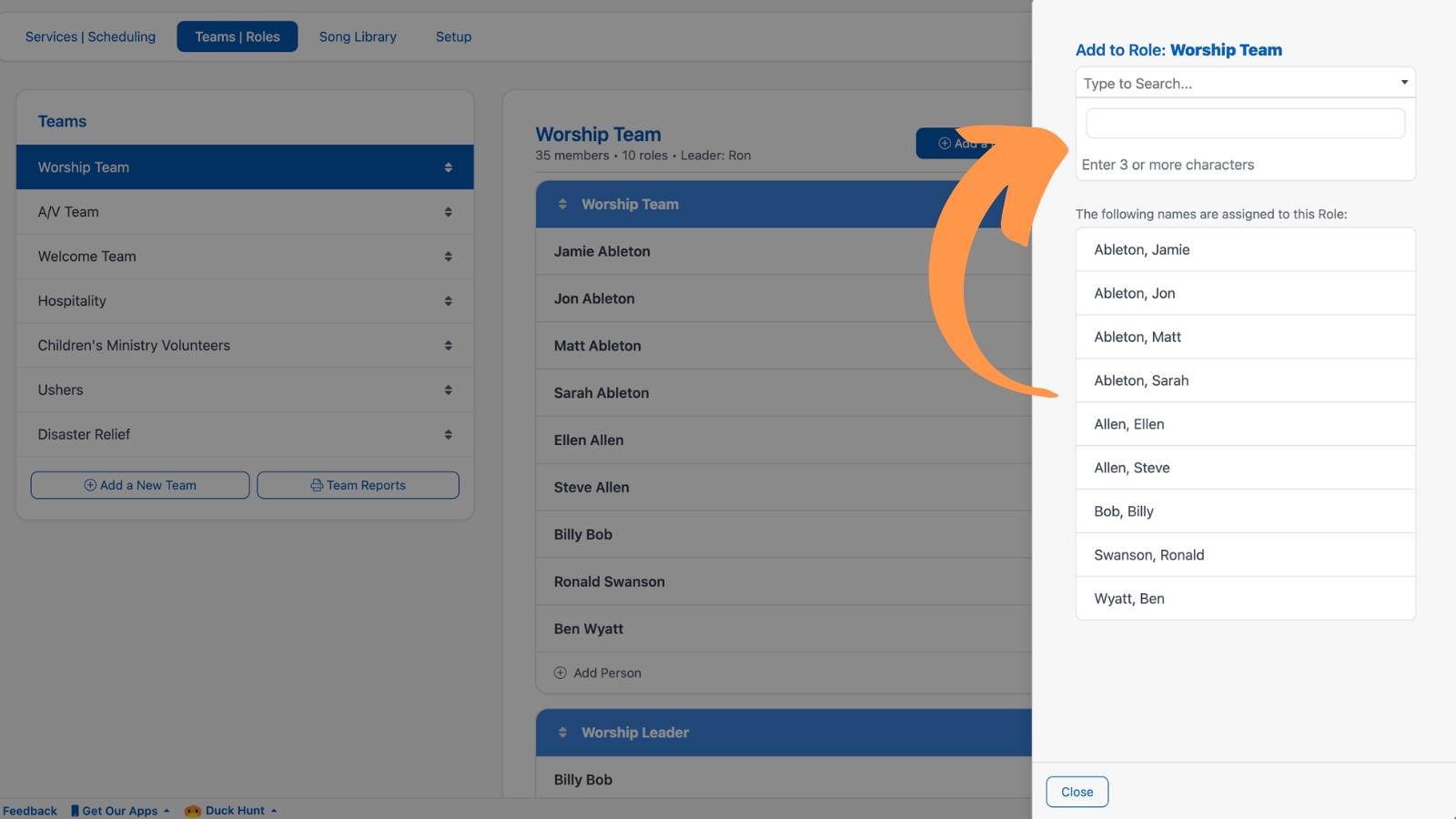
Task: Click Billy Bob under Worship Leader
Action: coord(582,780)
